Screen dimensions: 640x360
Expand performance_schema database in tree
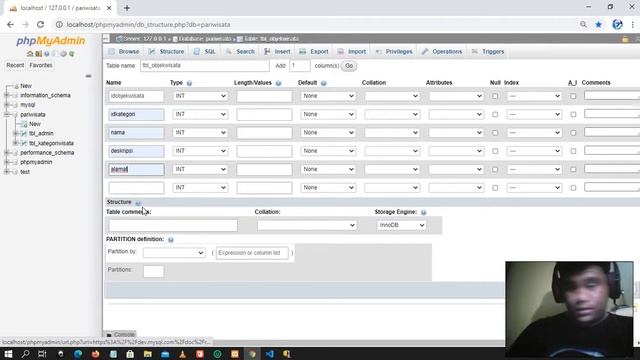click(x=6, y=153)
